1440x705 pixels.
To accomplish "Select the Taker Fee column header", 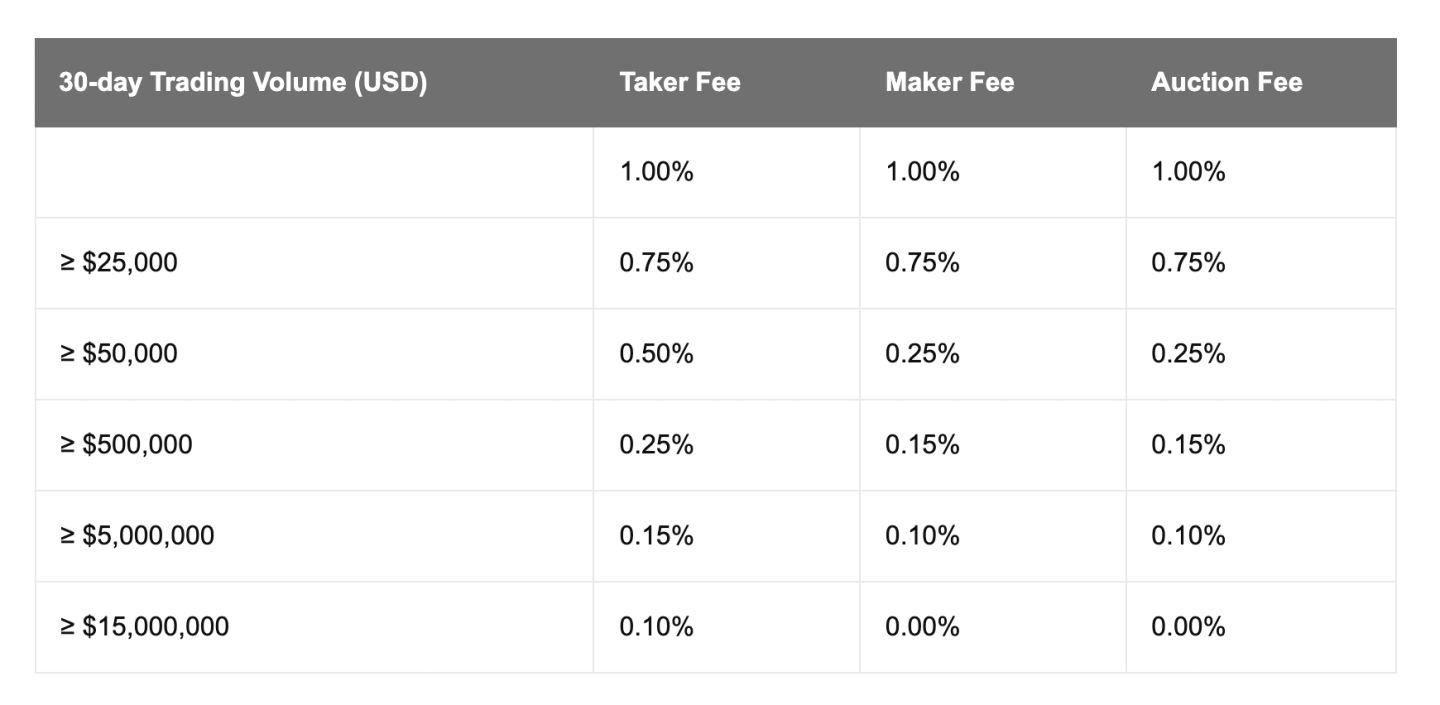I will click(680, 82).
